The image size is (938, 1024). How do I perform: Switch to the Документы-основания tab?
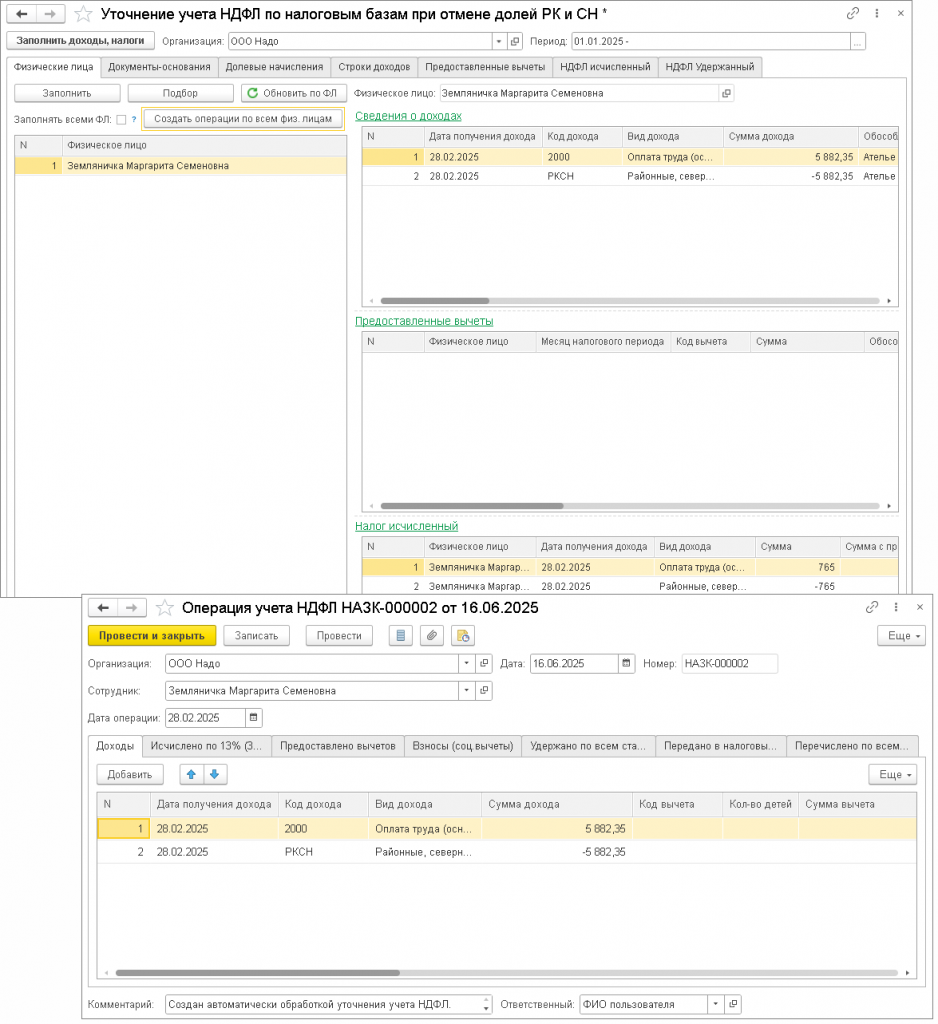pyautogui.click(x=159, y=67)
